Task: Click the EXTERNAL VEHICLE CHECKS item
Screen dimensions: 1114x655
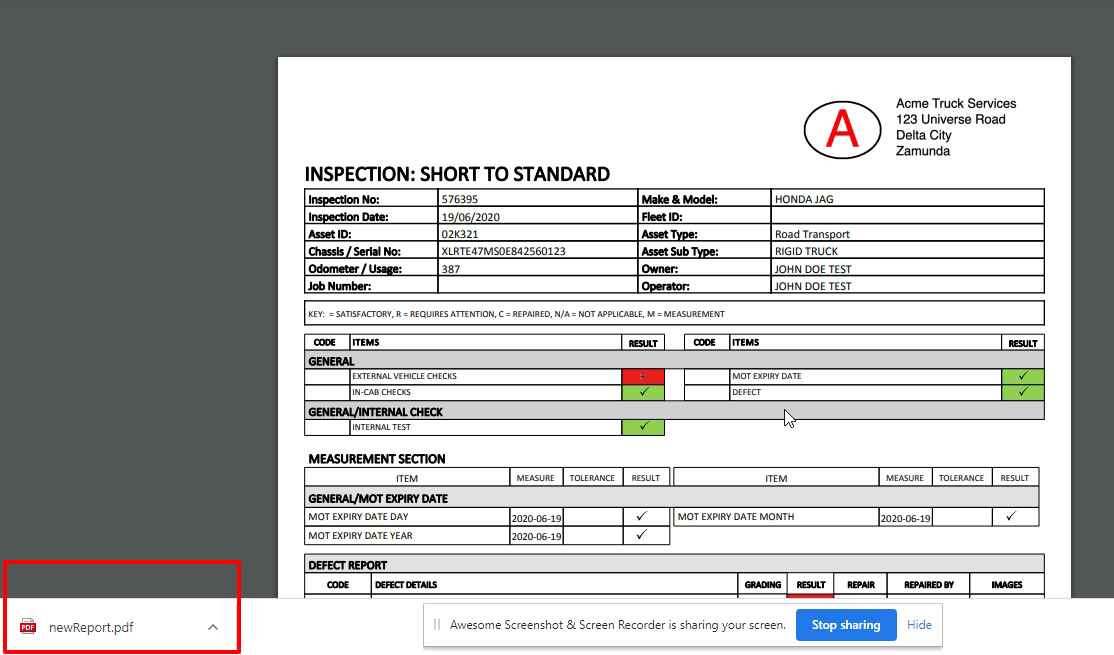Action: pos(404,377)
